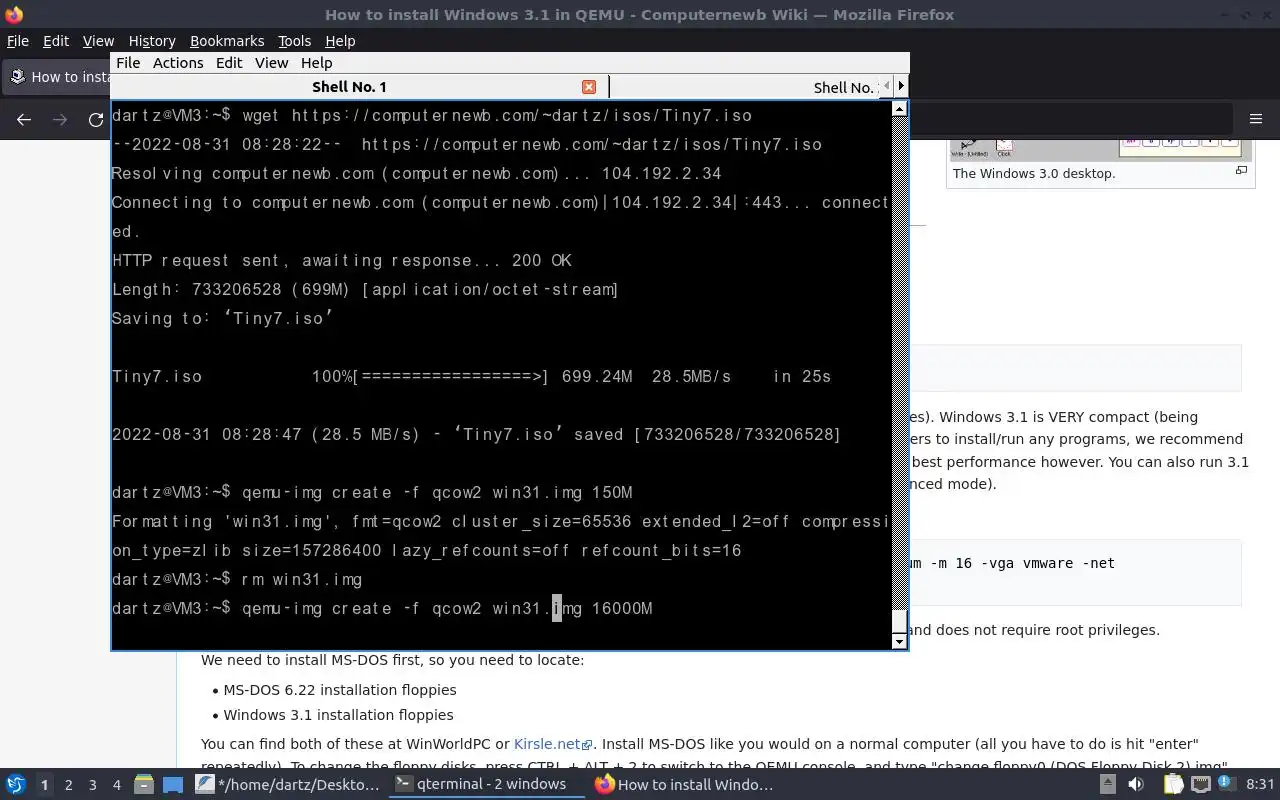Close the Shell No. 1 tab

589,87
